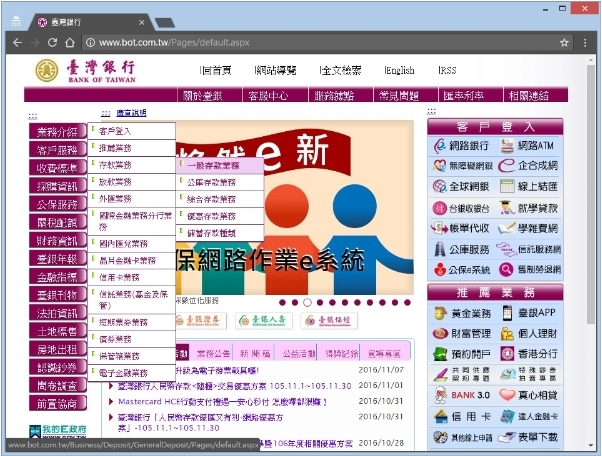Open the Mastercard HCE news link
Viewport: 602px width, 456px height.
point(223,401)
